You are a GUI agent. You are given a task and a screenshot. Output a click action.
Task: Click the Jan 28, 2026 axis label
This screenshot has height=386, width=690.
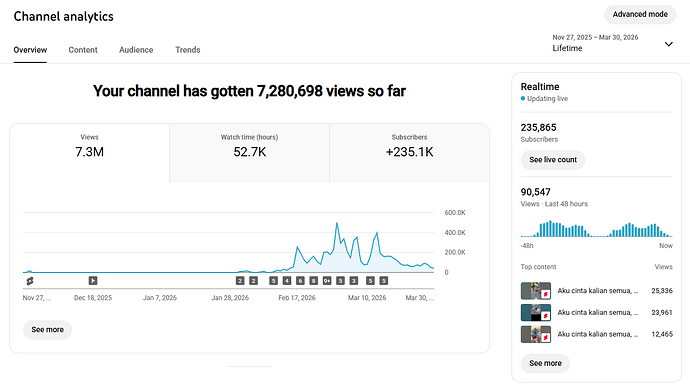pos(230,298)
